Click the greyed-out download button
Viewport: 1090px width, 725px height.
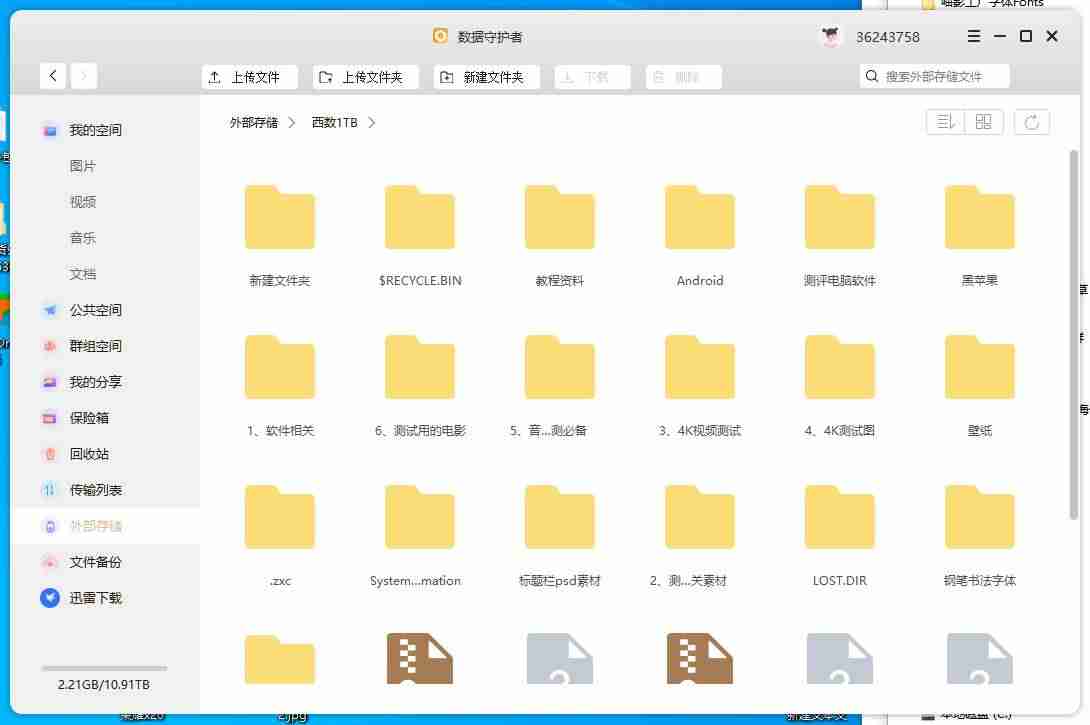pyautogui.click(x=592, y=76)
